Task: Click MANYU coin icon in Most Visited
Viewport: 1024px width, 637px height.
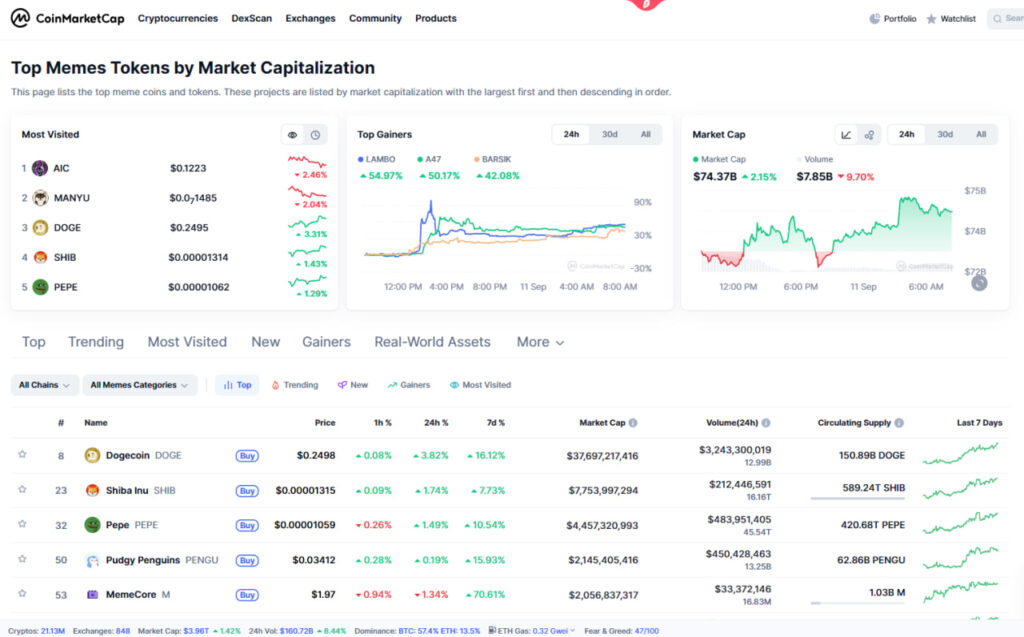Action: 40,198
